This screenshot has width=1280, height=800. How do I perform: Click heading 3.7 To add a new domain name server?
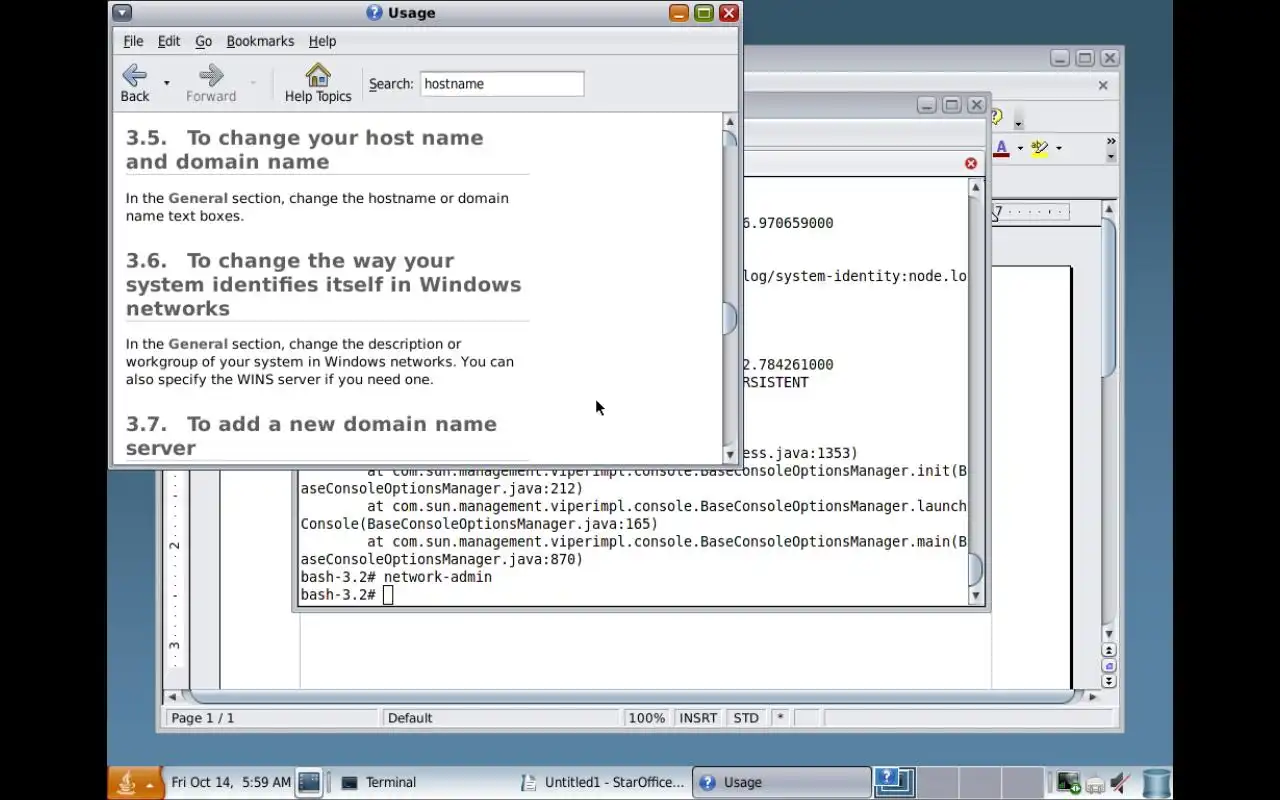point(311,436)
